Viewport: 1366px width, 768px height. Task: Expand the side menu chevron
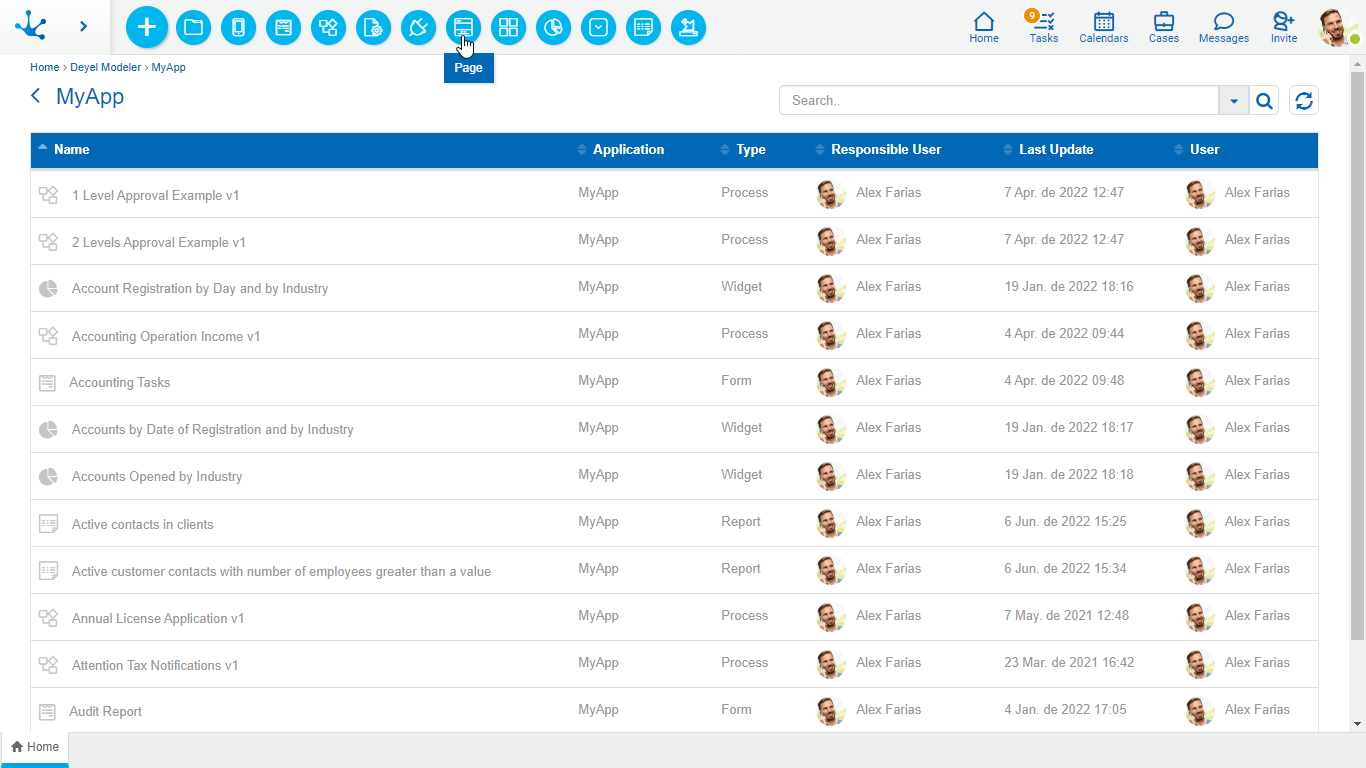83,26
